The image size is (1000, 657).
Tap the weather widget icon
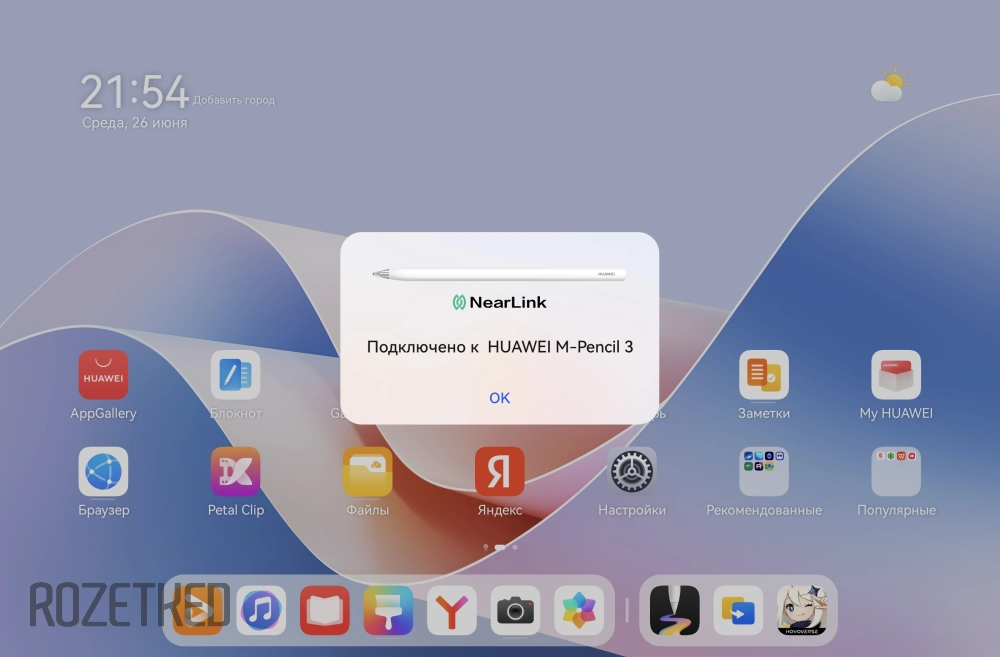[x=888, y=86]
